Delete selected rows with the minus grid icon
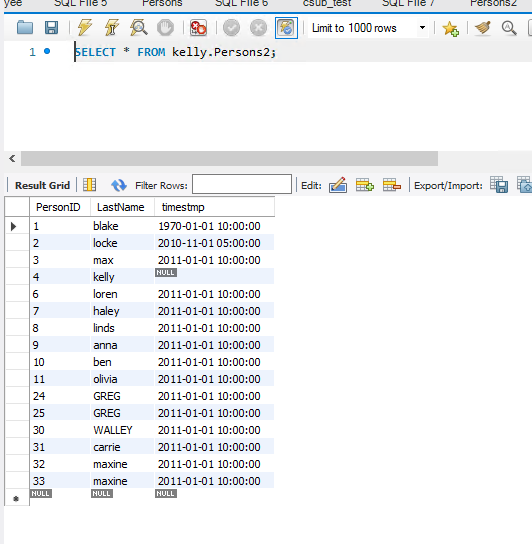The width and height of the screenshot is (532, 544). [392, 185]
